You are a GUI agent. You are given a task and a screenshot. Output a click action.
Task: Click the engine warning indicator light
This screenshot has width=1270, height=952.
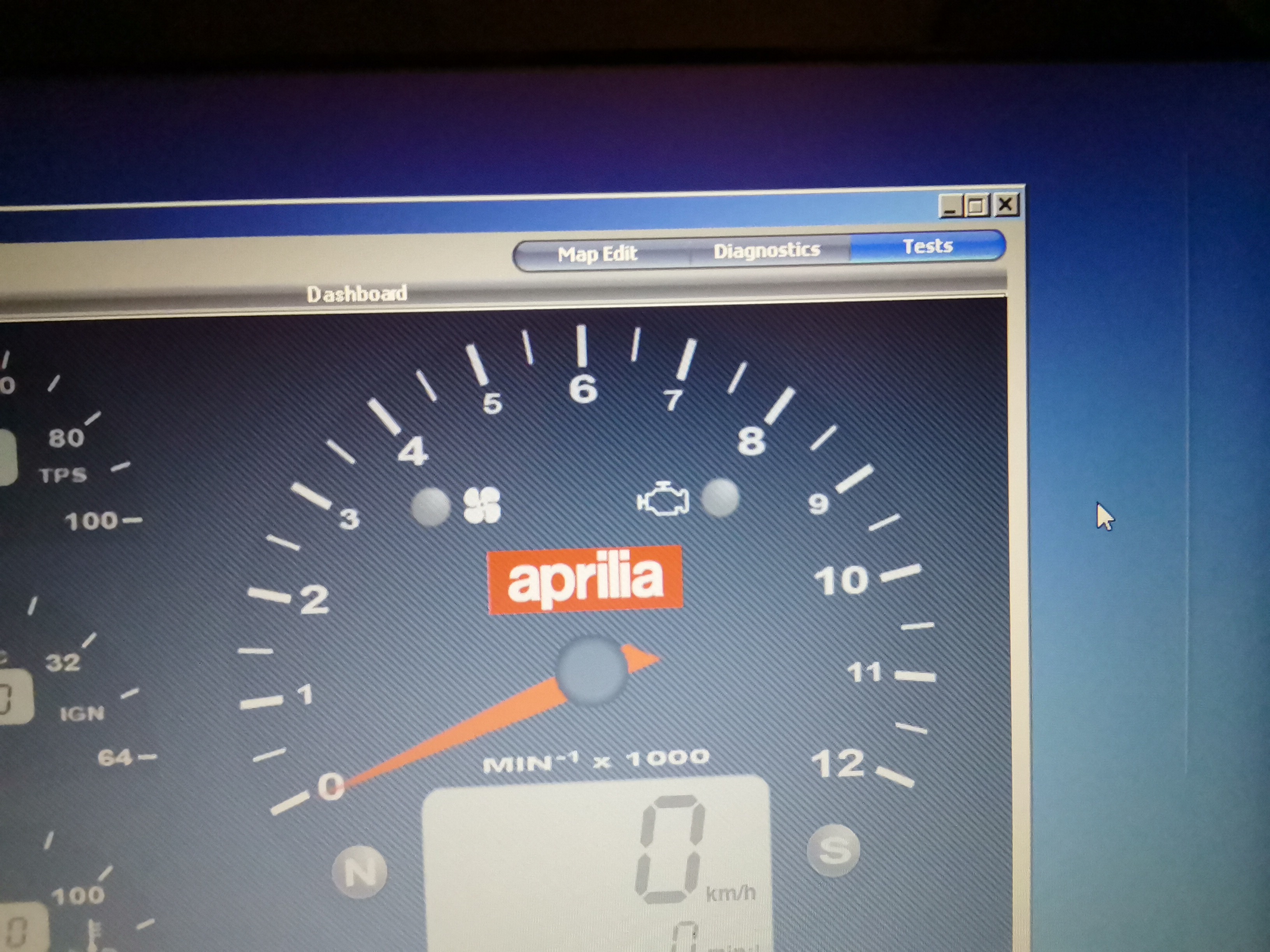click(720, 497)
